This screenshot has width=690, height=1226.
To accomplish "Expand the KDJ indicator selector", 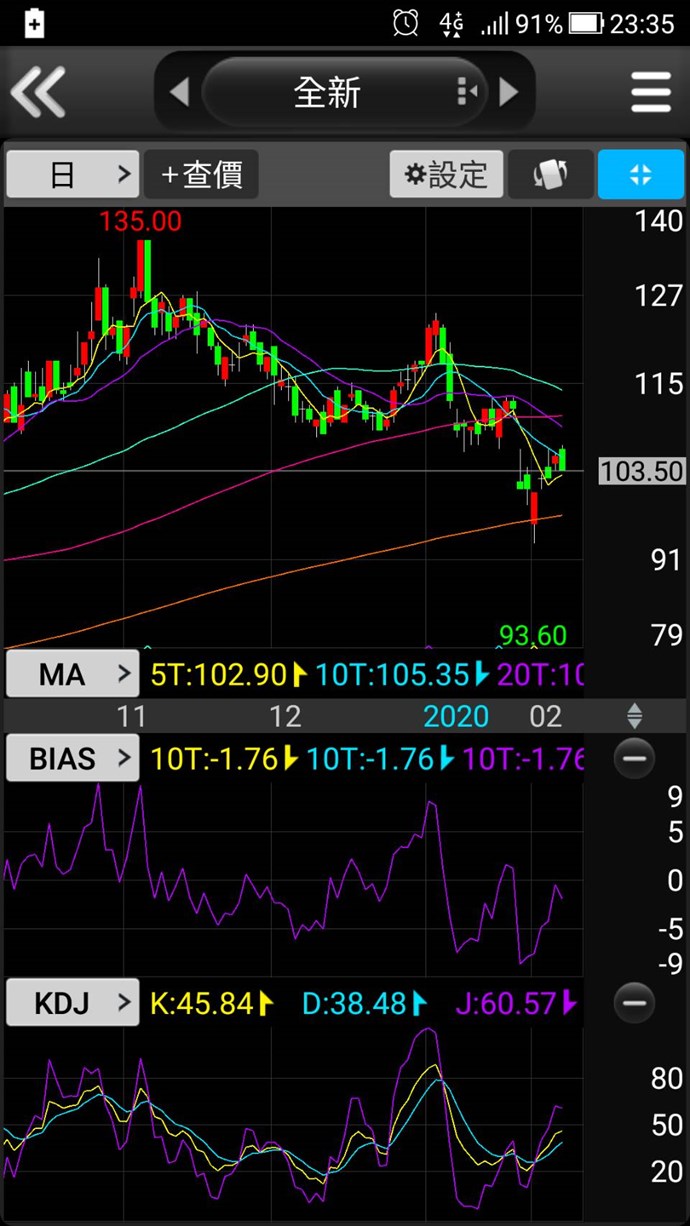I will (x=72, y=1002).
